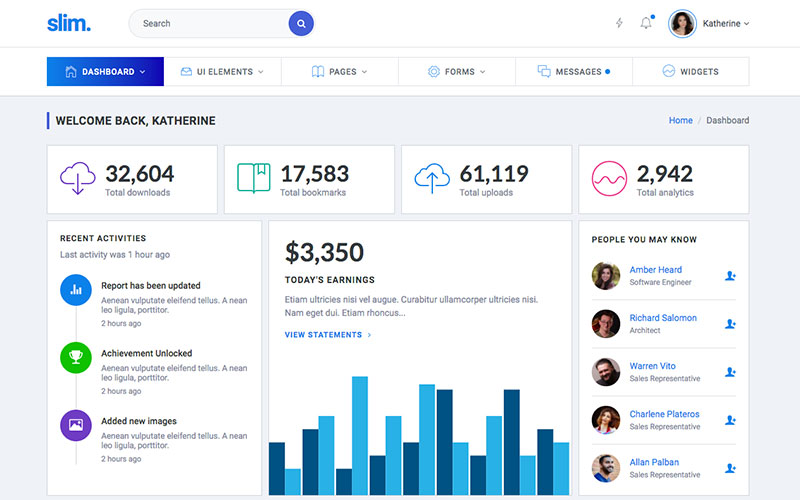Open the View Statements link

coord(328,335)
